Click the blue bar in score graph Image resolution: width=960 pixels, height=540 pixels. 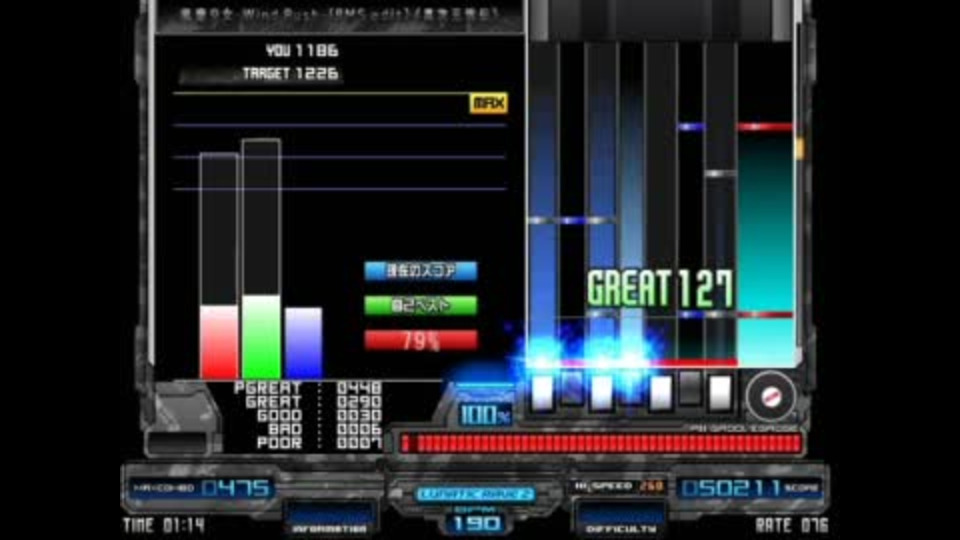tap(303, 343)
